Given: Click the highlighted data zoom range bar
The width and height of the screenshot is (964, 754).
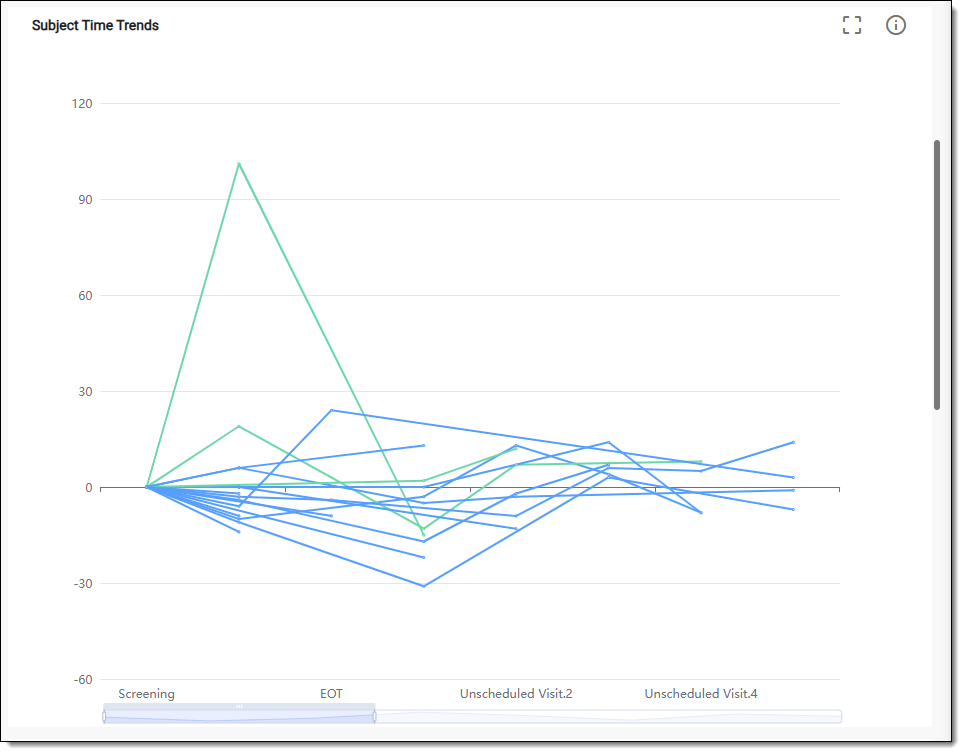Looking at the screenshot, I should coord(239,707).
